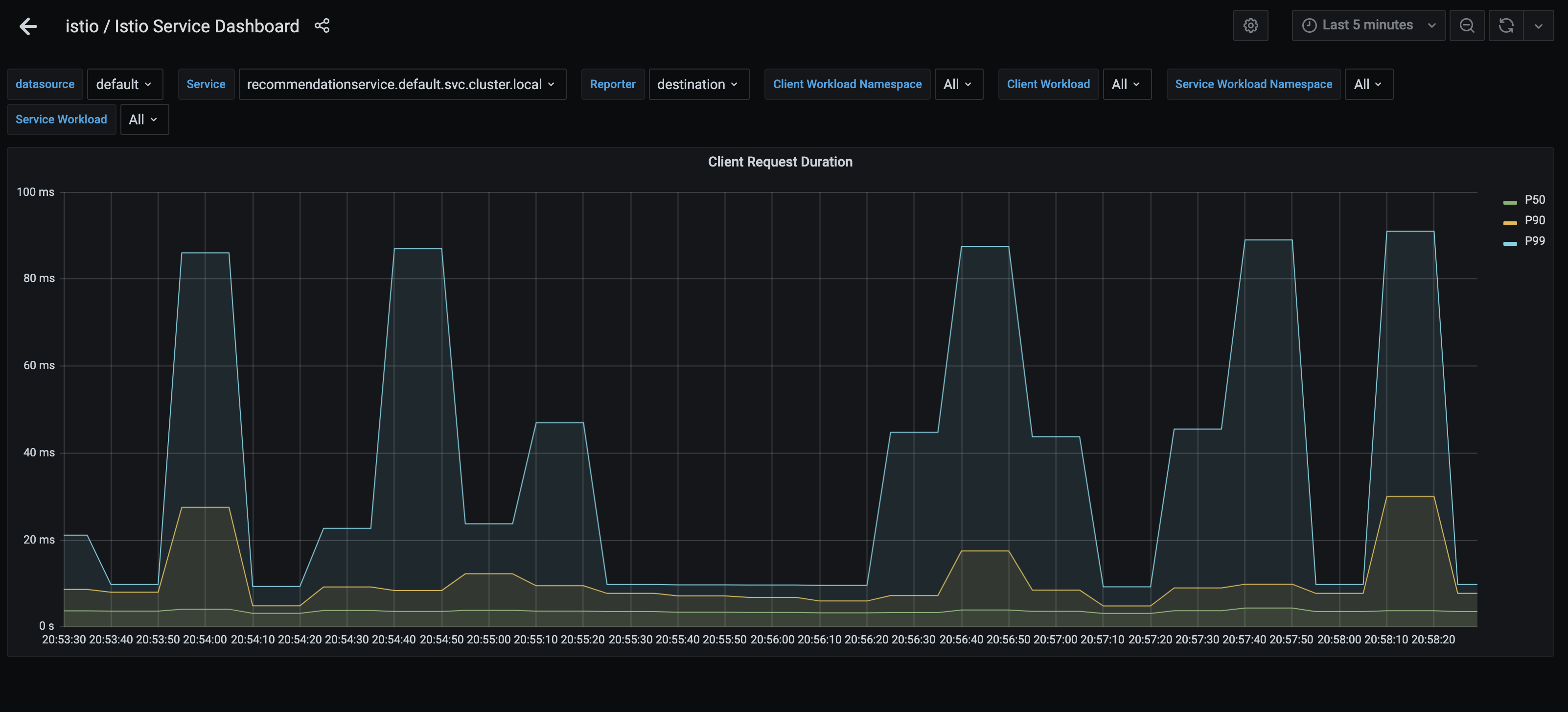Image resolution: width=1568 pixels, height=712 pixels.
Task: Click the 20:55:00 x-axis time label
Action: (489, 640)
